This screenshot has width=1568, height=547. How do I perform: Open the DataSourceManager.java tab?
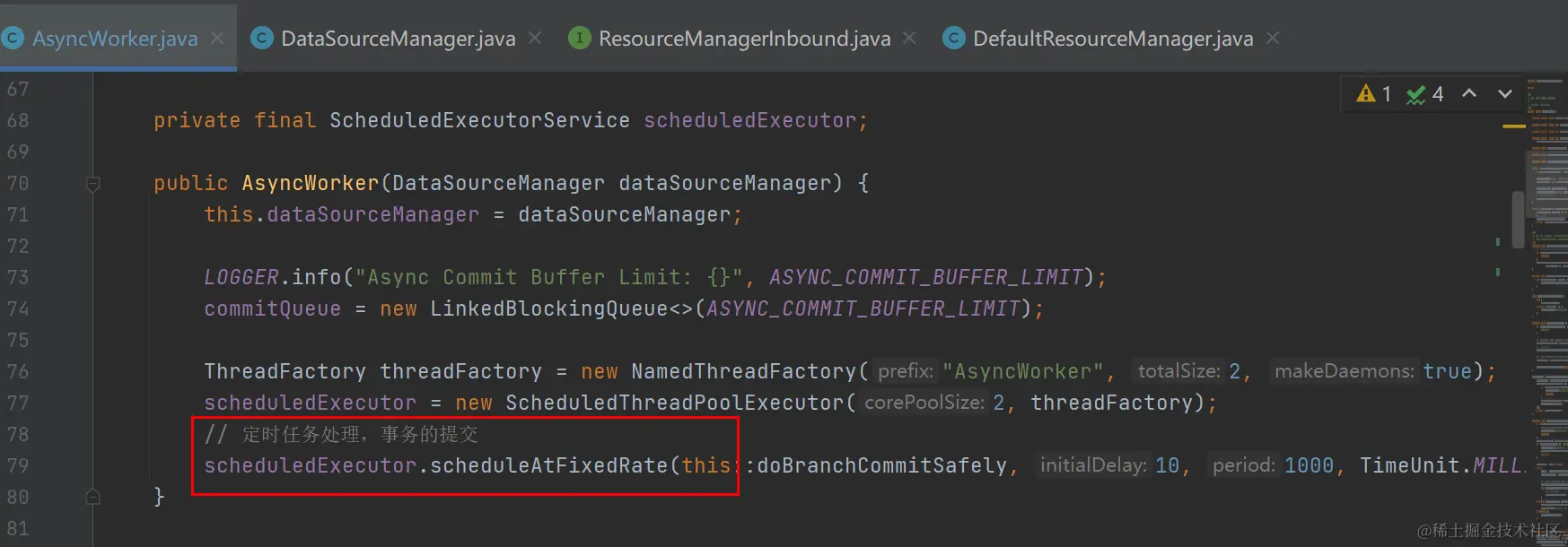[x=398, y=39]
